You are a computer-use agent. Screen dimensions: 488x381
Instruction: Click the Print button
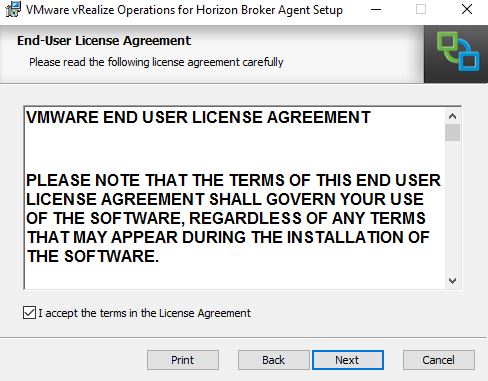(183, 360)
